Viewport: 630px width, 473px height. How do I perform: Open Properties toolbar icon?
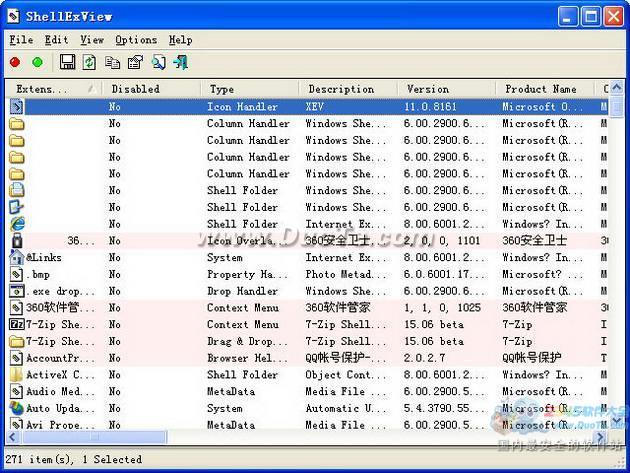135,62
